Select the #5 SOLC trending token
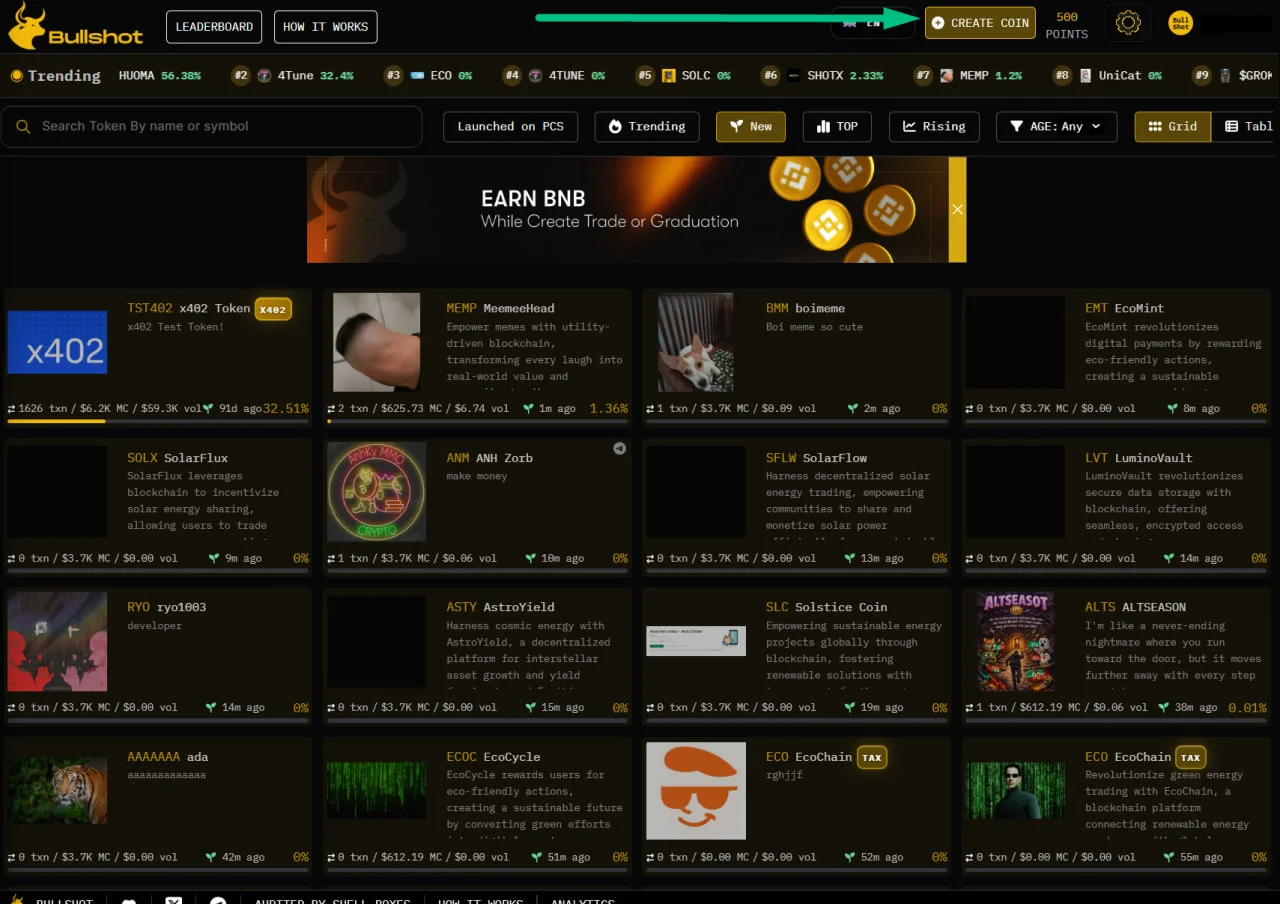 (x=683, y=75)
